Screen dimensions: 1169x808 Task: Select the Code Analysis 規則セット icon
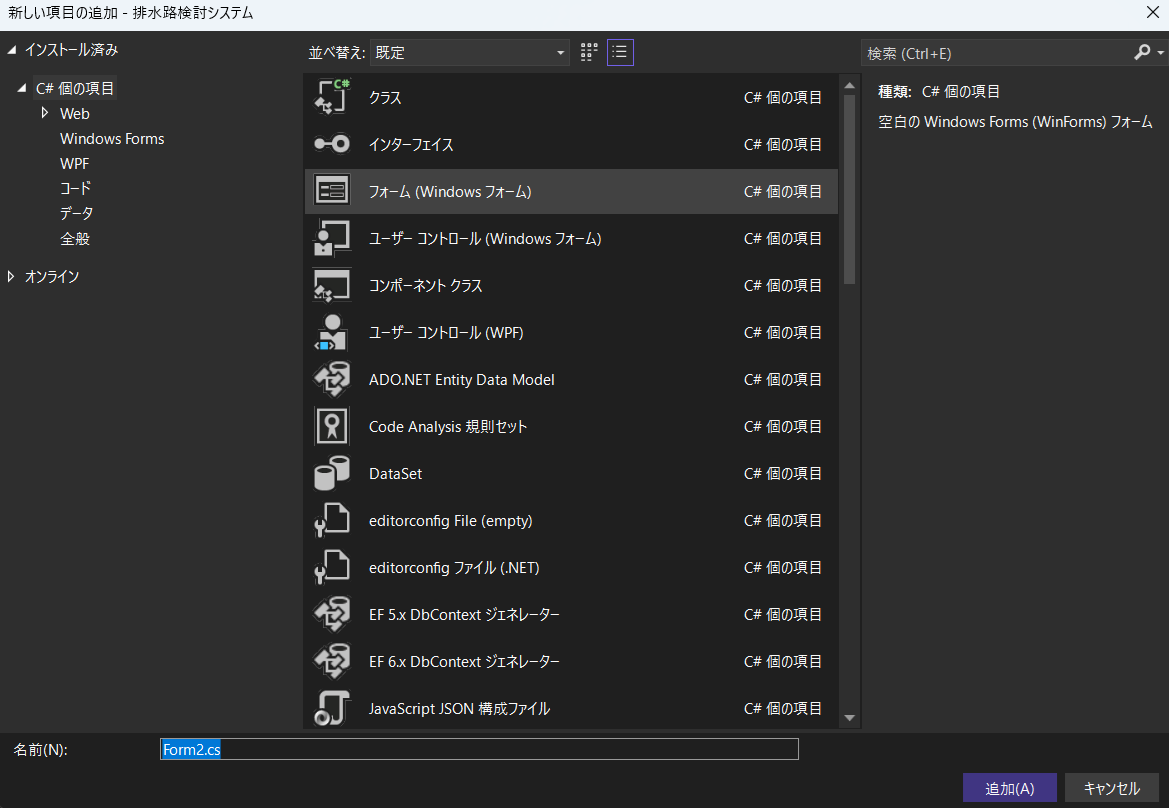pos(331,426)
